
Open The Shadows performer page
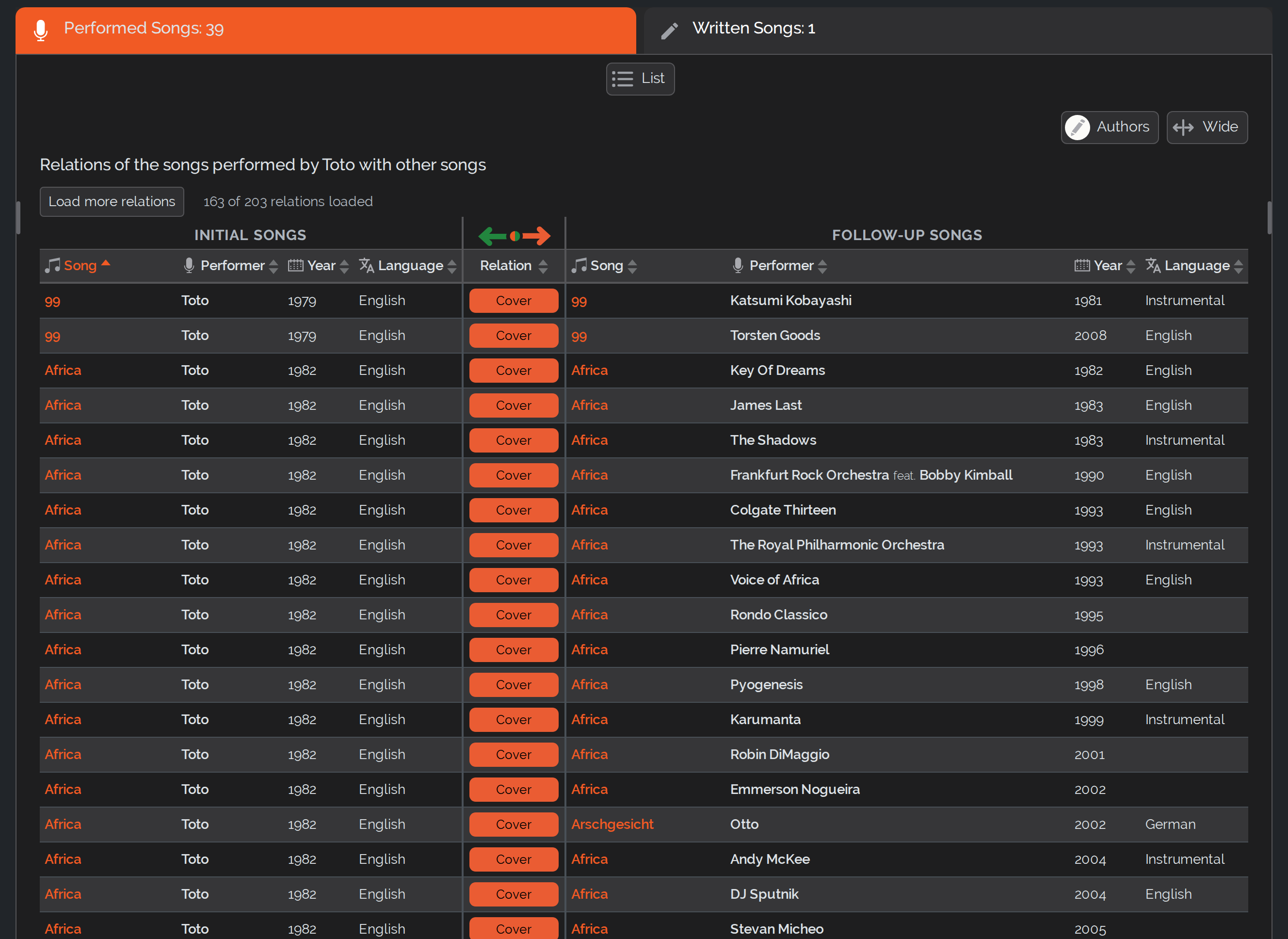773,440
